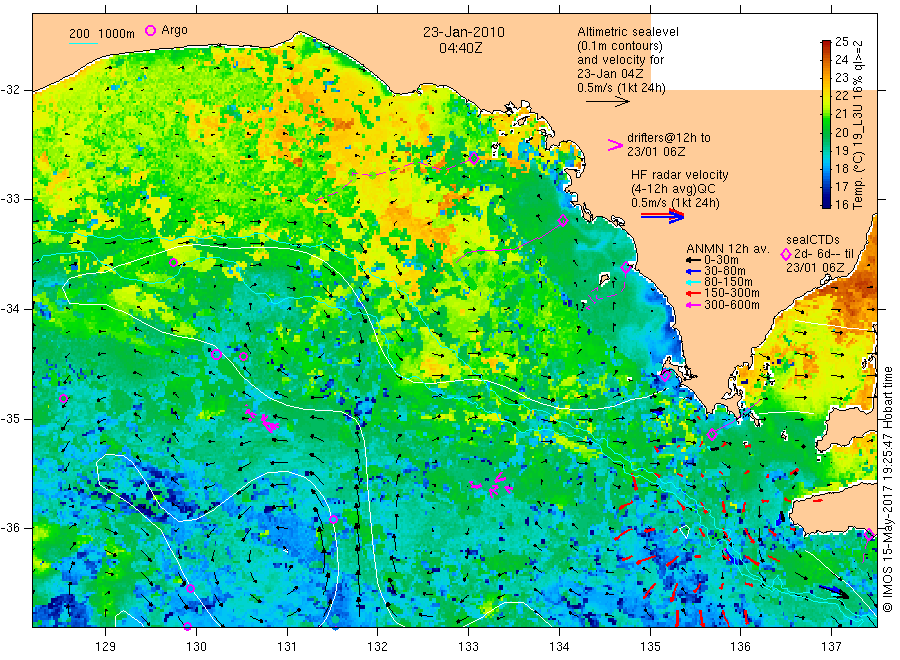Click the seal CTD diamond near 134E, 33.2S
Screen dimensions: 900x660
click(x=563, y=220)
